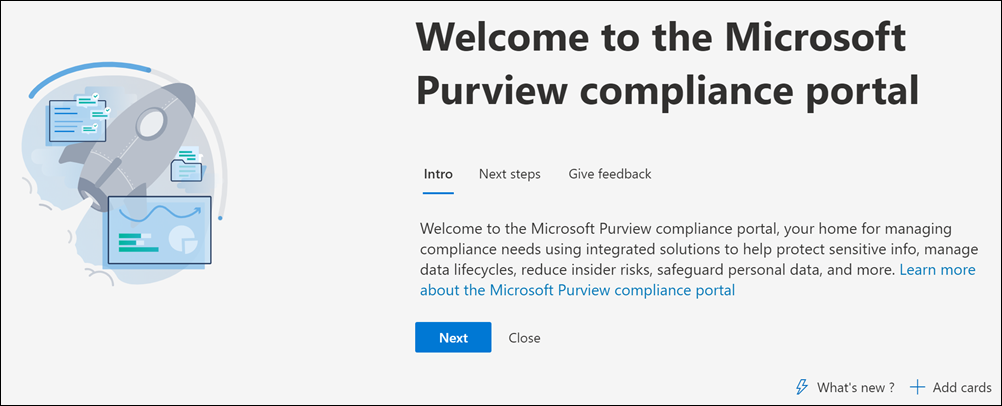
Task: Open the Learn more link
Action: pos(937,270)
